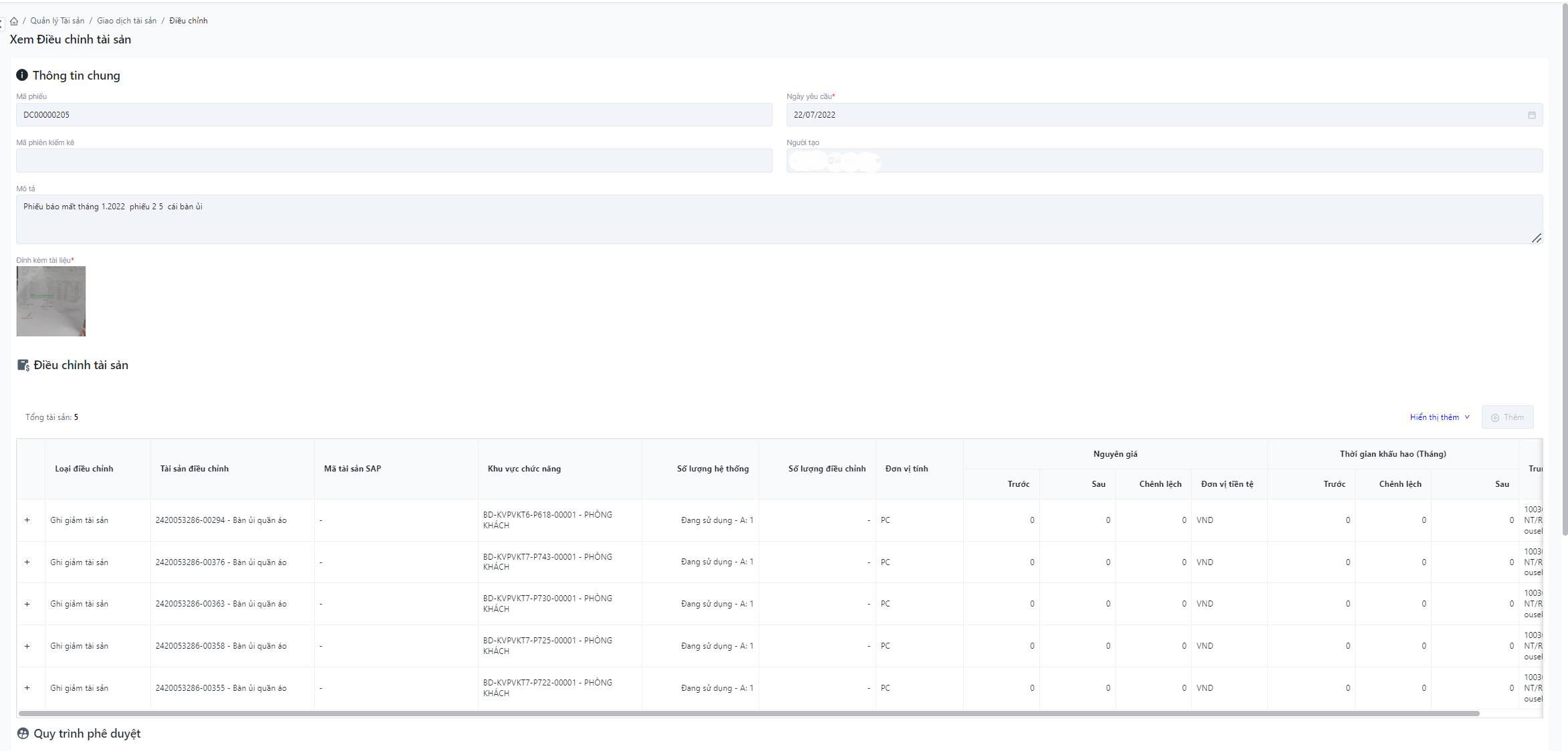Click the Điều chỉnh tài sản section icon

(23, 365)
